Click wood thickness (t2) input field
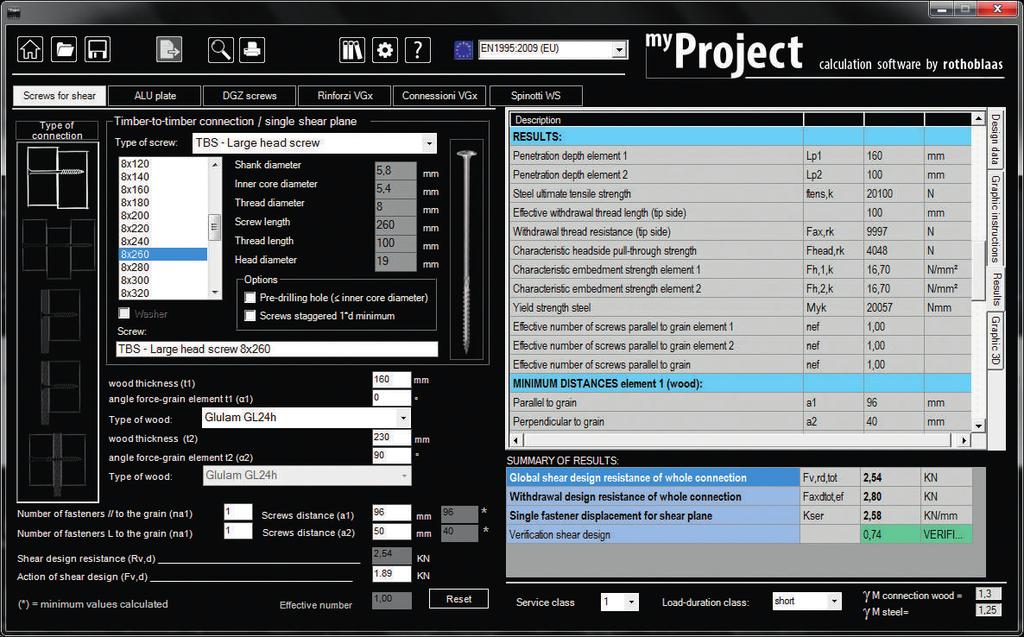The height and width of the screenshot is (637, 1024). 391,437
